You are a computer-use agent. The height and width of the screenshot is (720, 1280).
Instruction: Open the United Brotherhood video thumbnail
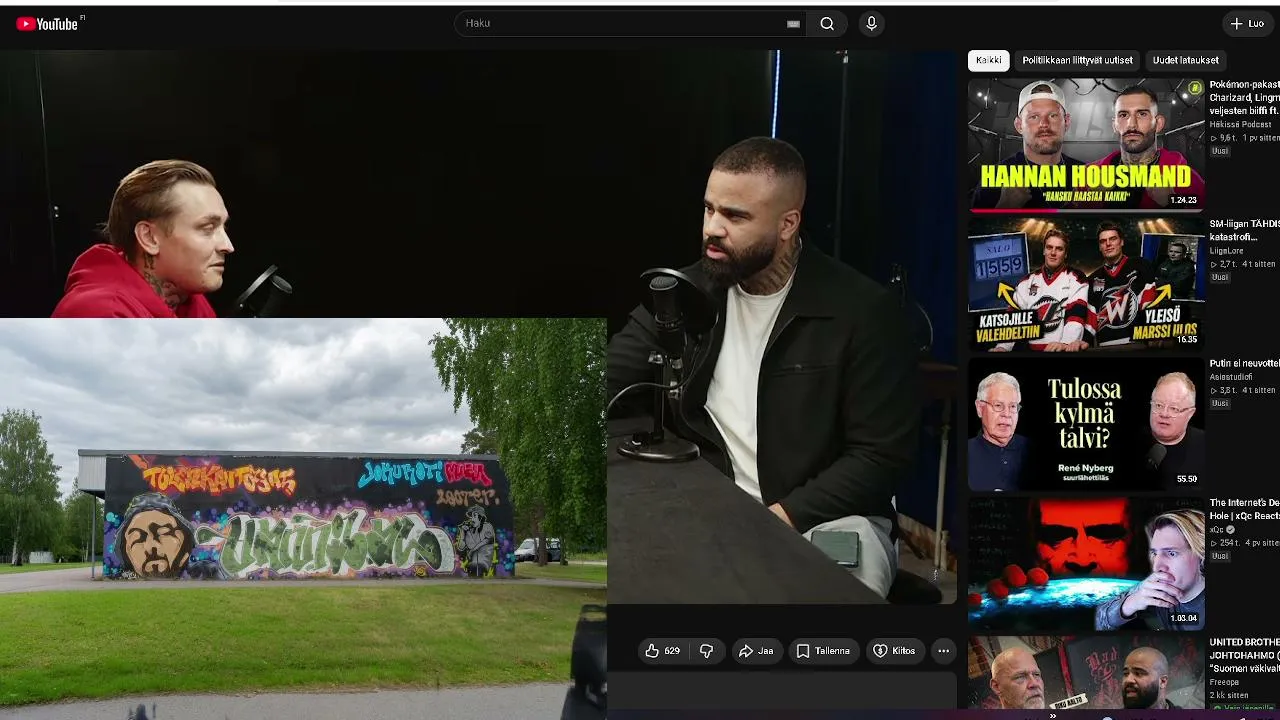click(1086, 673)
